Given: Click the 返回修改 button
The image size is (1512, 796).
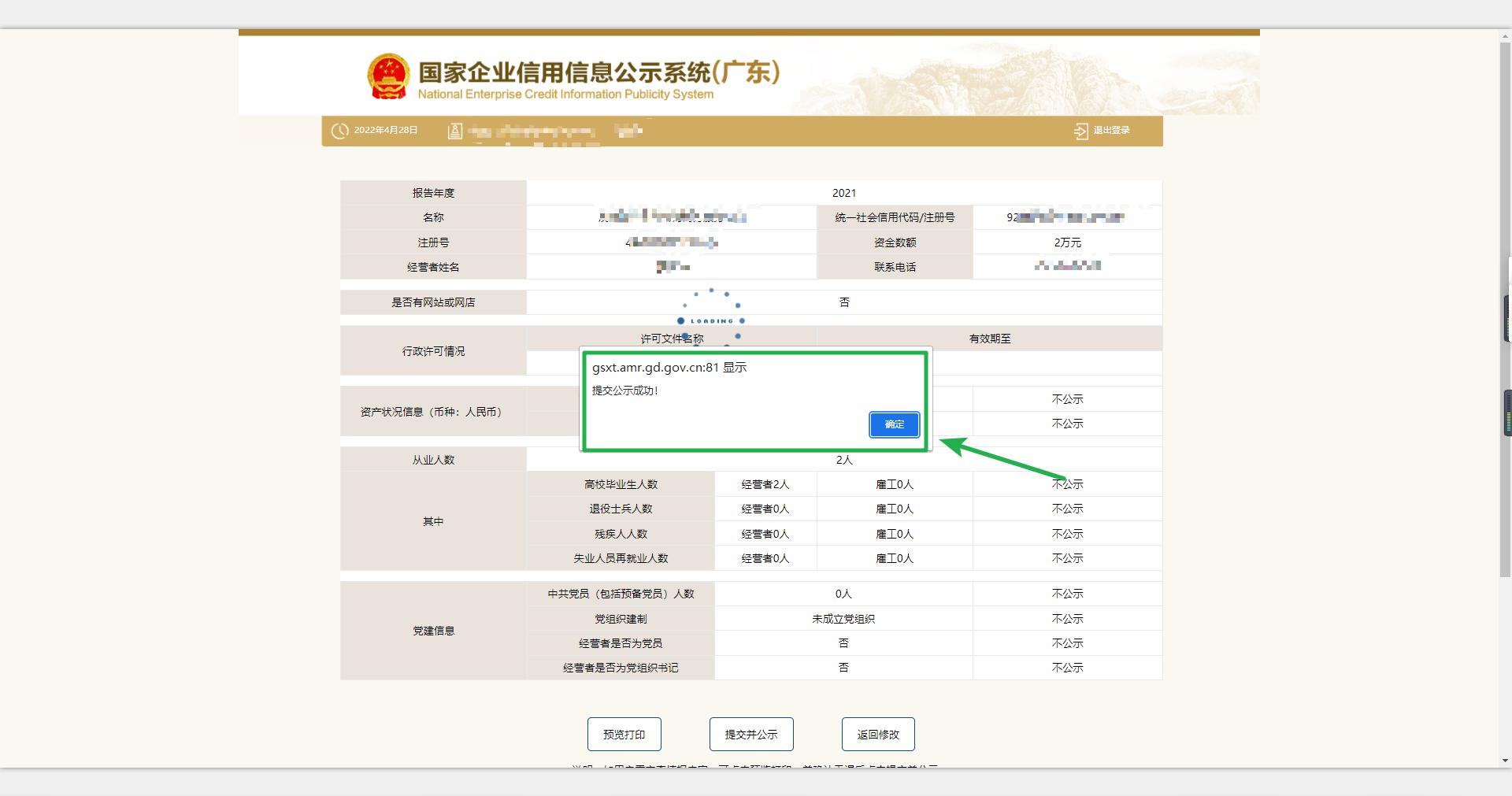Looking at the screenshot, I should click(x=876, y=734).
